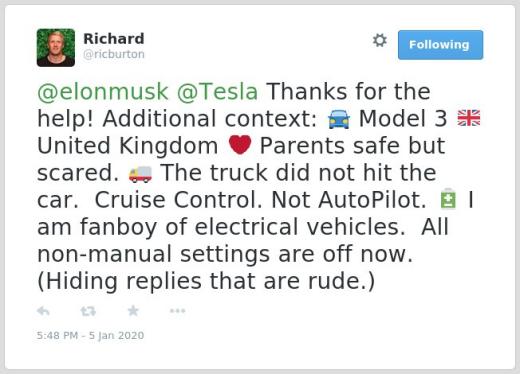Image resolution: width=520 pixels, height=374 pixels.
Task: Open the @elonmusk mention link
Action: 103,91
